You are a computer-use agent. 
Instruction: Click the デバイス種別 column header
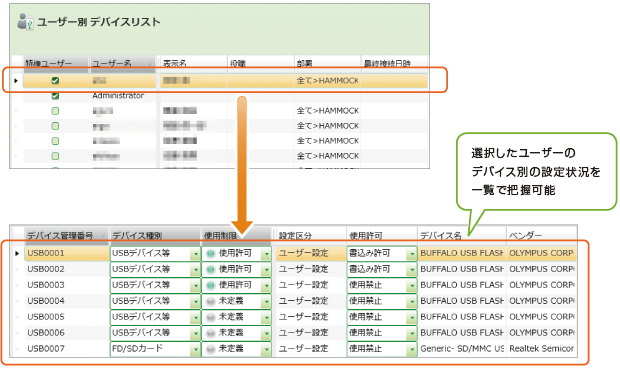click(155, 235)
